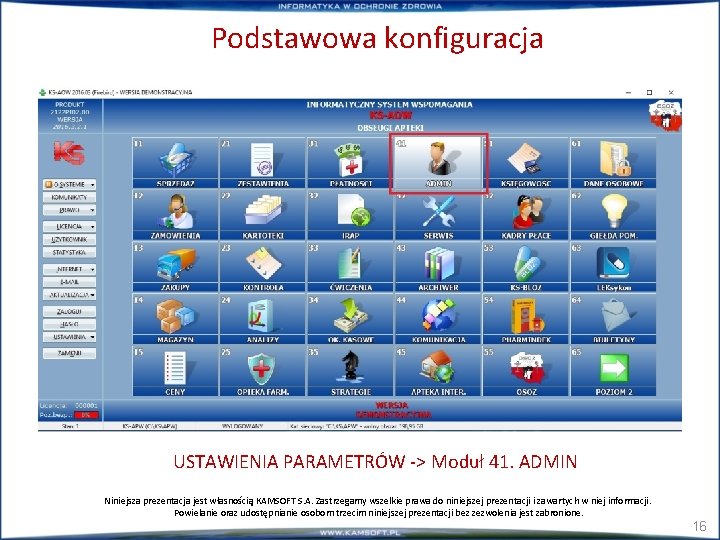
Task: Open module 24 ANALIZY
Action: pyautogui.click(x=263, y=319)
